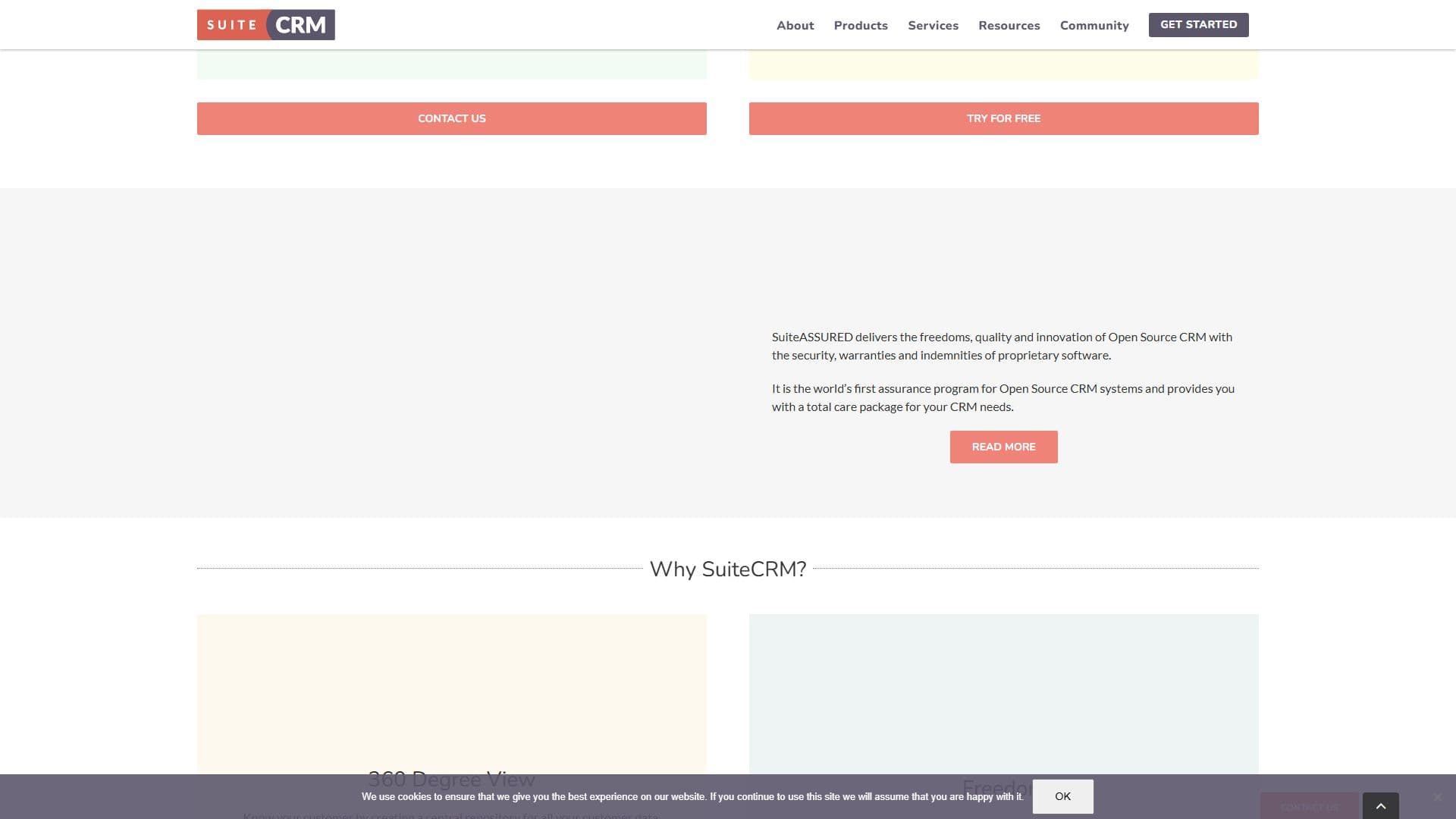Accept cookies with the OK button
This screenshot has width=1456, height=819.
1062,796
